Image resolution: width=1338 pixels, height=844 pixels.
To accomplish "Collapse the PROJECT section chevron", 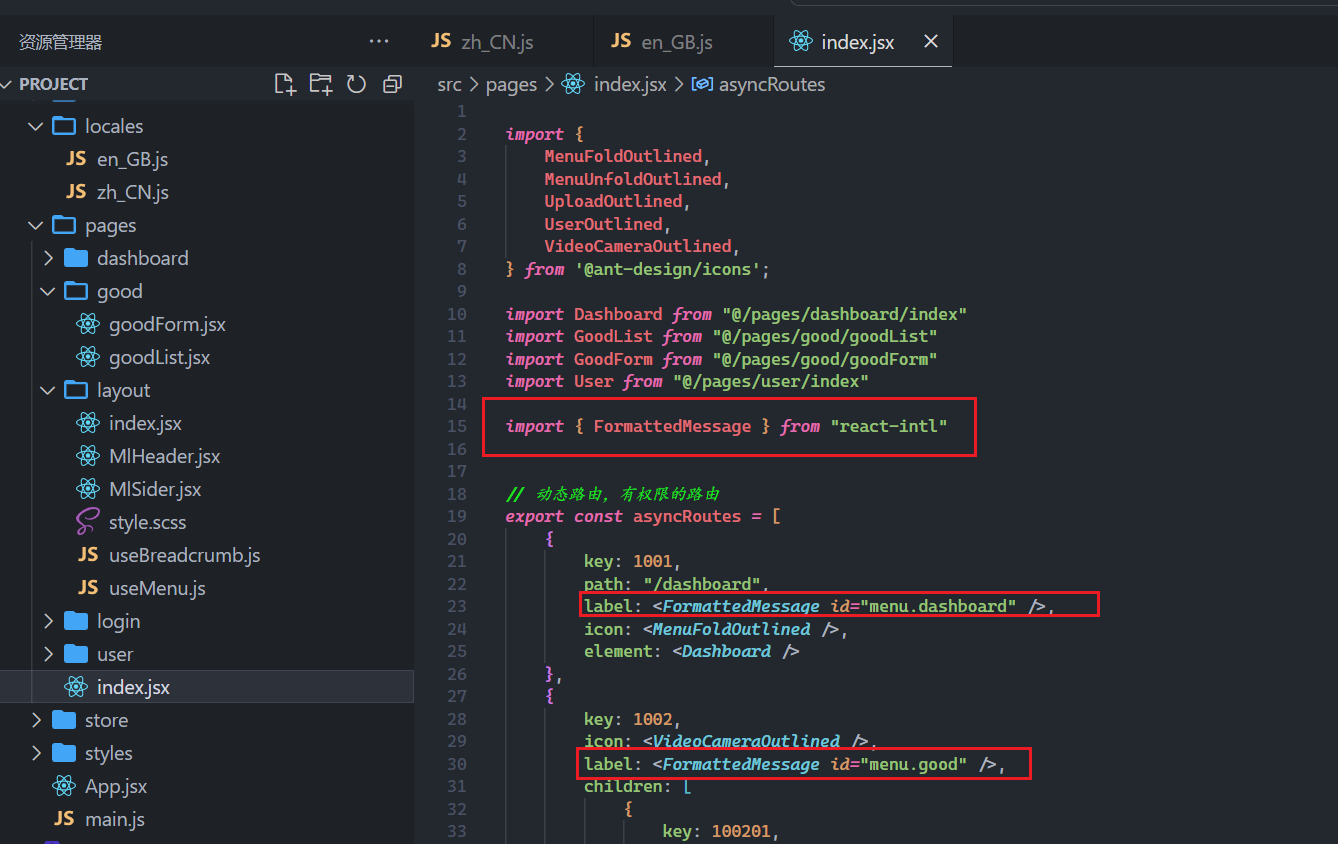I will tap(8, 84).
